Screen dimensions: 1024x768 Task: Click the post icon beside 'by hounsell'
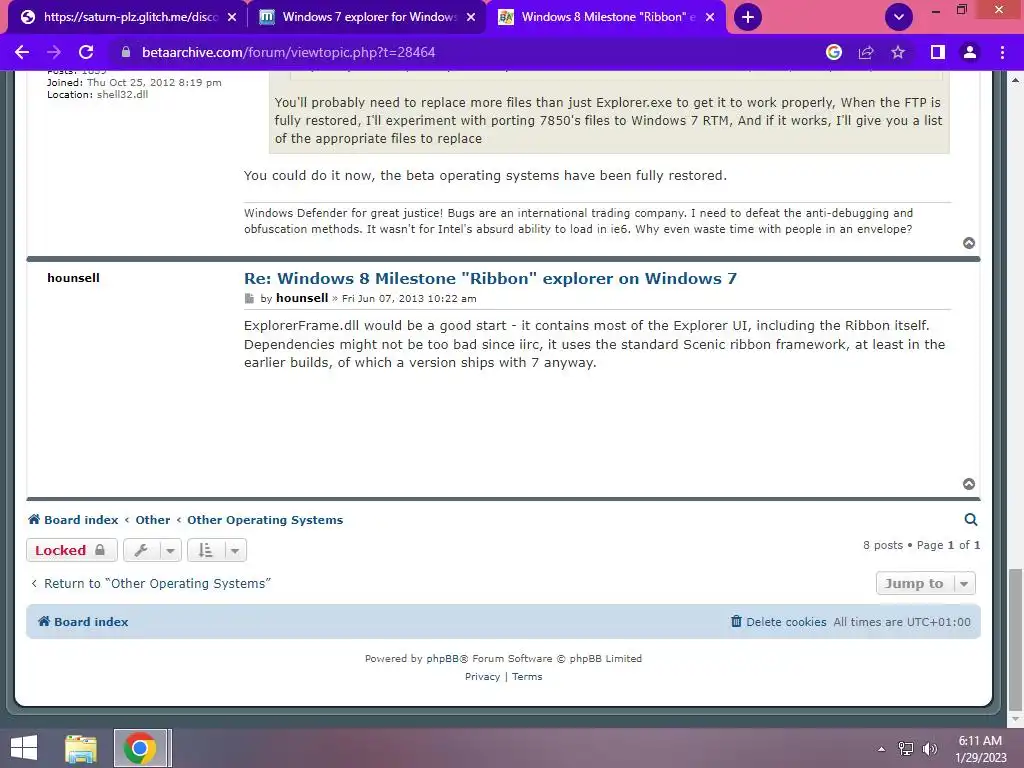[249, 298]
